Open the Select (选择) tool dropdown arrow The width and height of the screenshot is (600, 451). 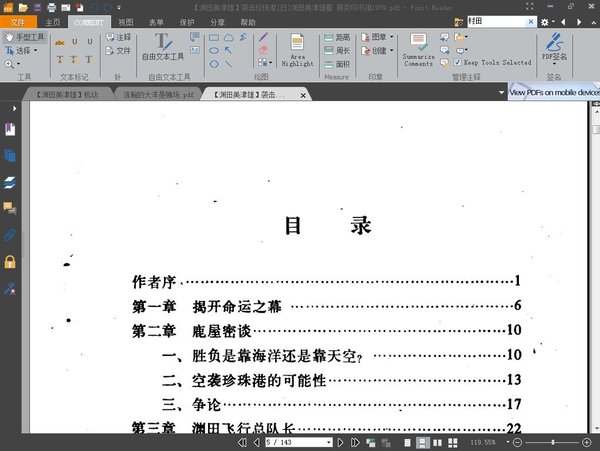36,50
